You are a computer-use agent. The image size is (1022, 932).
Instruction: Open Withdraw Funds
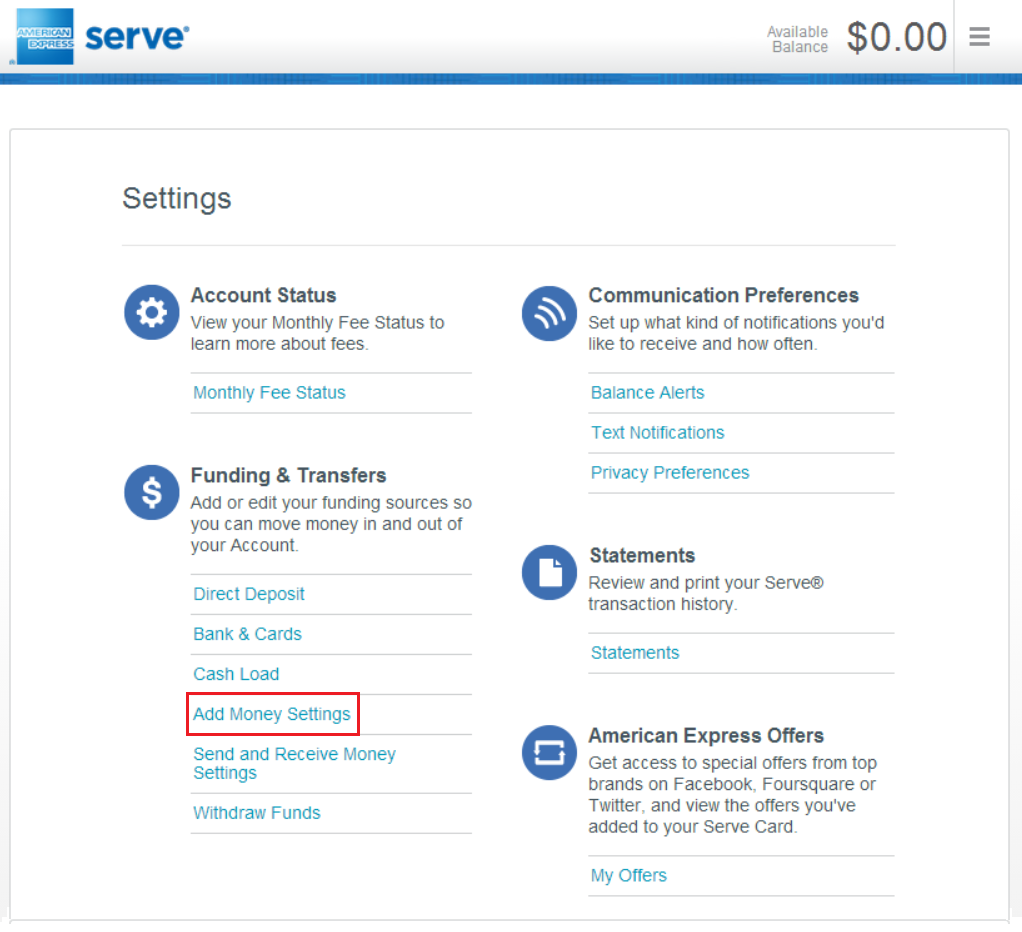coord(257,812)
